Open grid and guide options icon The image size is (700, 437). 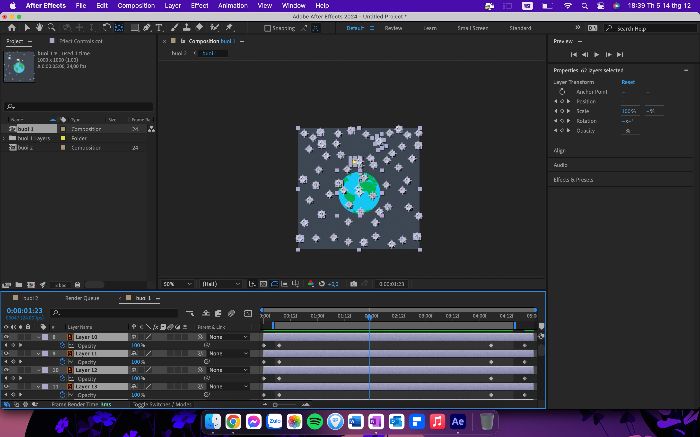(x=295, y=284)
